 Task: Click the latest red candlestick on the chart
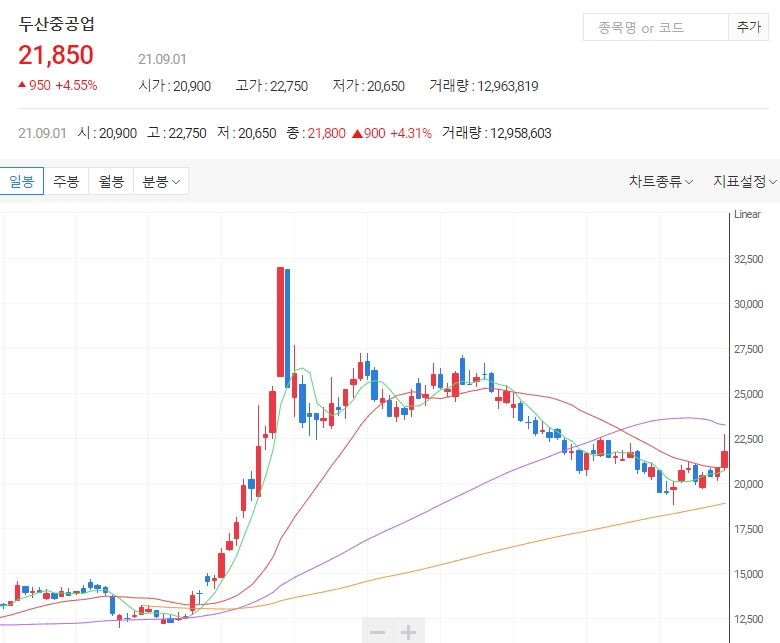click(x=724, y=459)
